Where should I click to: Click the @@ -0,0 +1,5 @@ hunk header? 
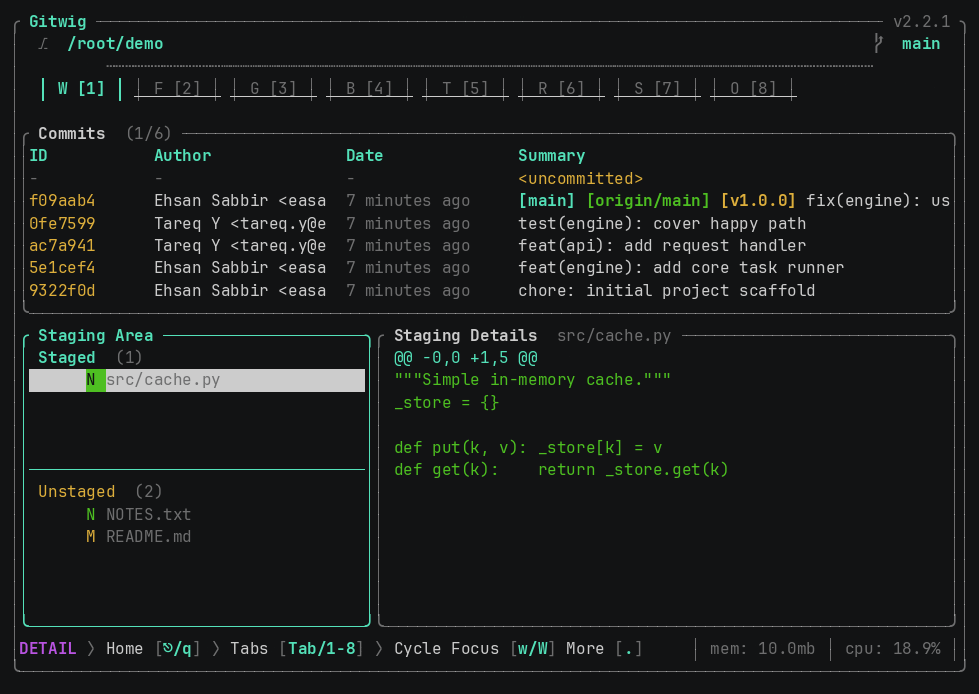coord(466,358)
